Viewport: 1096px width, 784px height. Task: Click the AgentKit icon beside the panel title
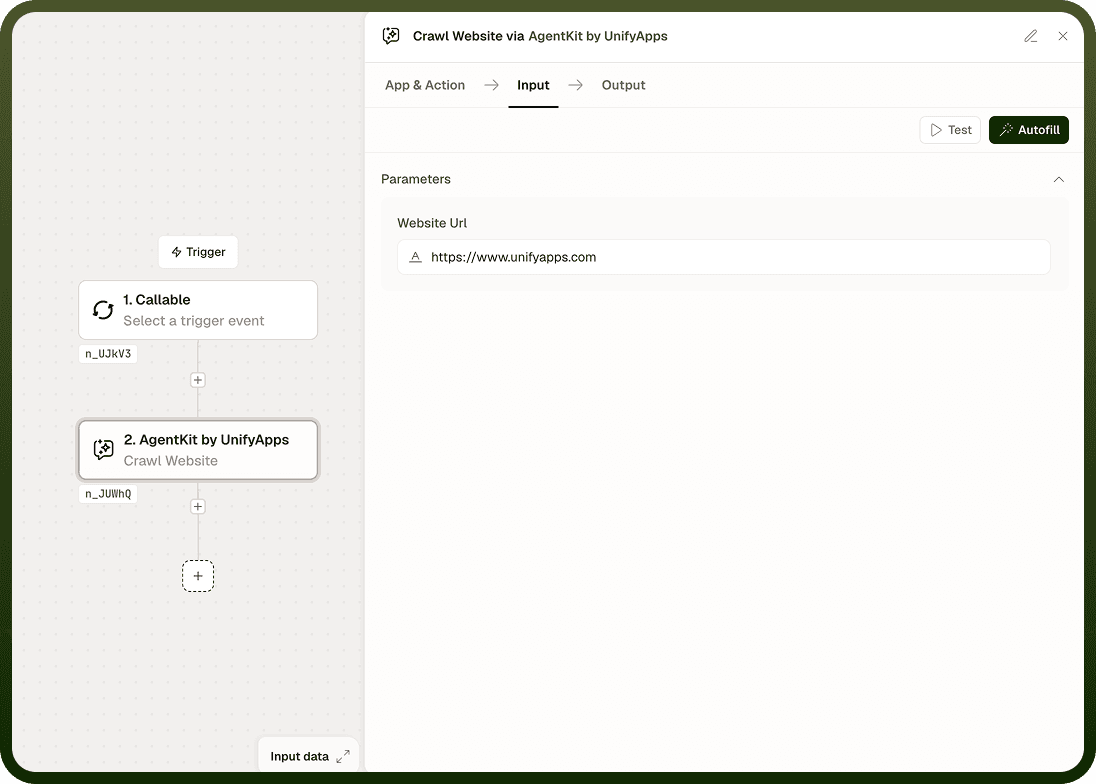coord(391,36)
